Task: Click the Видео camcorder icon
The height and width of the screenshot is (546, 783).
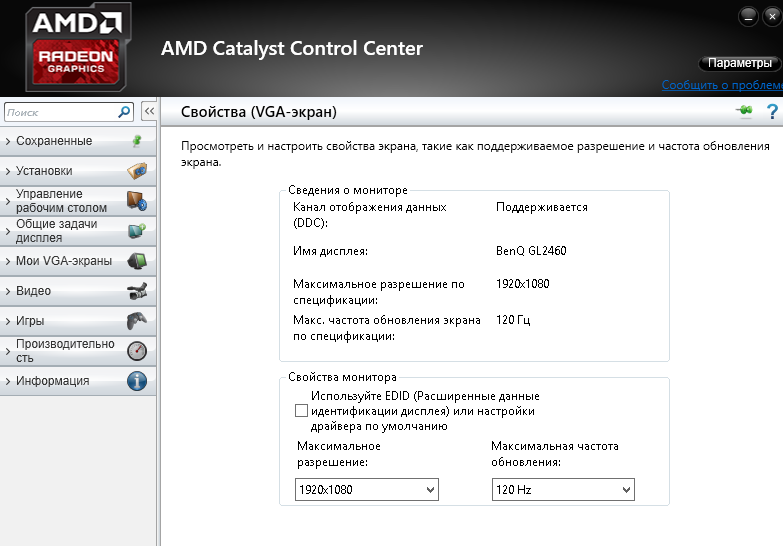Action: click(x=137, y=291)
